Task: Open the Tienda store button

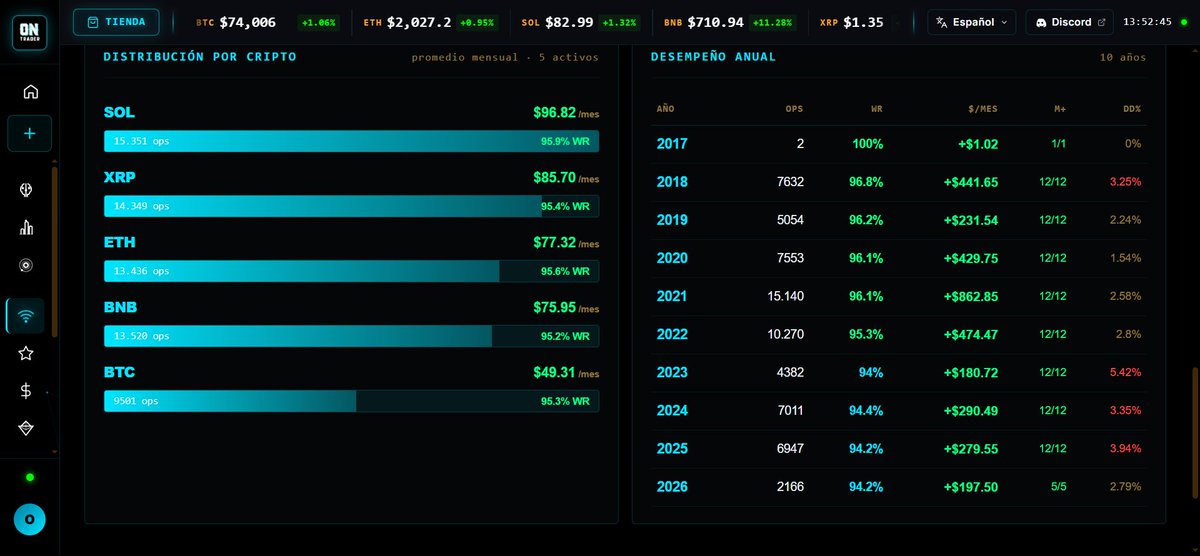Action: tap(116, 21)
